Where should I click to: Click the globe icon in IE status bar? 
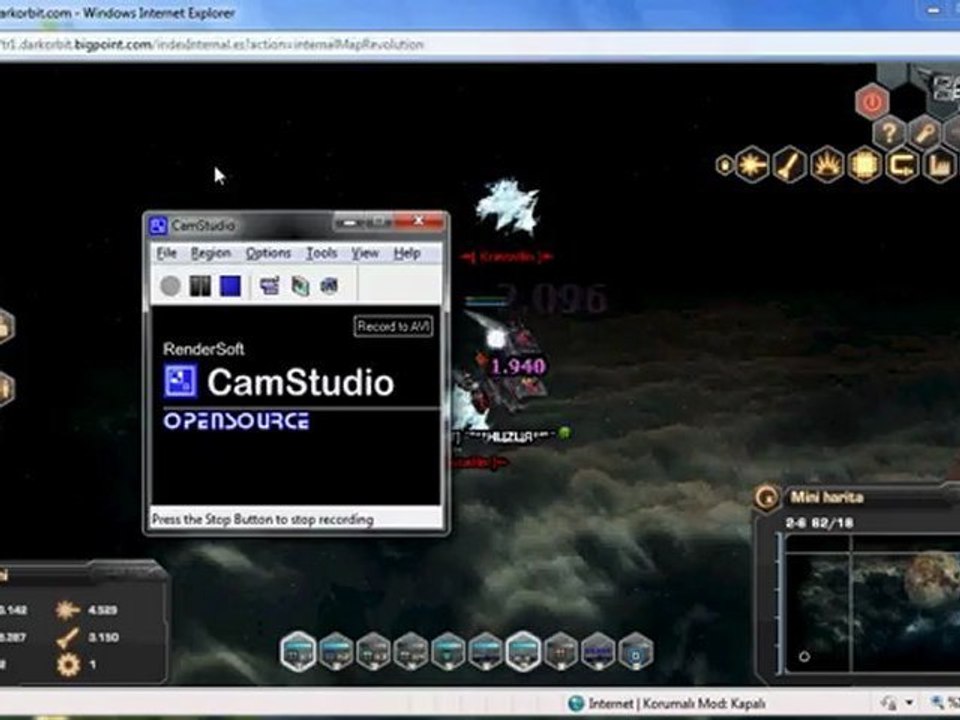tap(576, 703)
